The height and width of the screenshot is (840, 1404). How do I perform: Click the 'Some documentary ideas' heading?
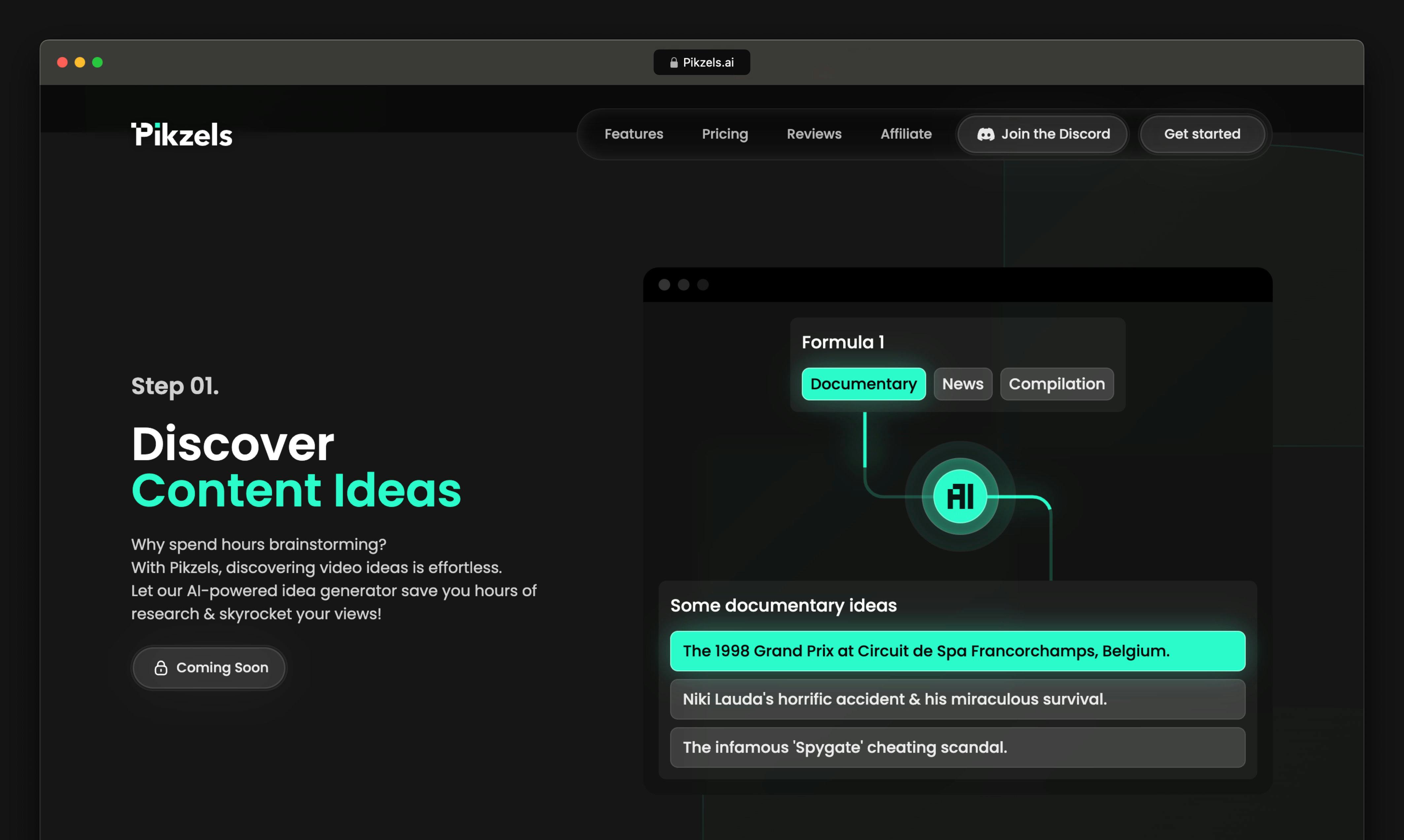[x=783, y=606]
